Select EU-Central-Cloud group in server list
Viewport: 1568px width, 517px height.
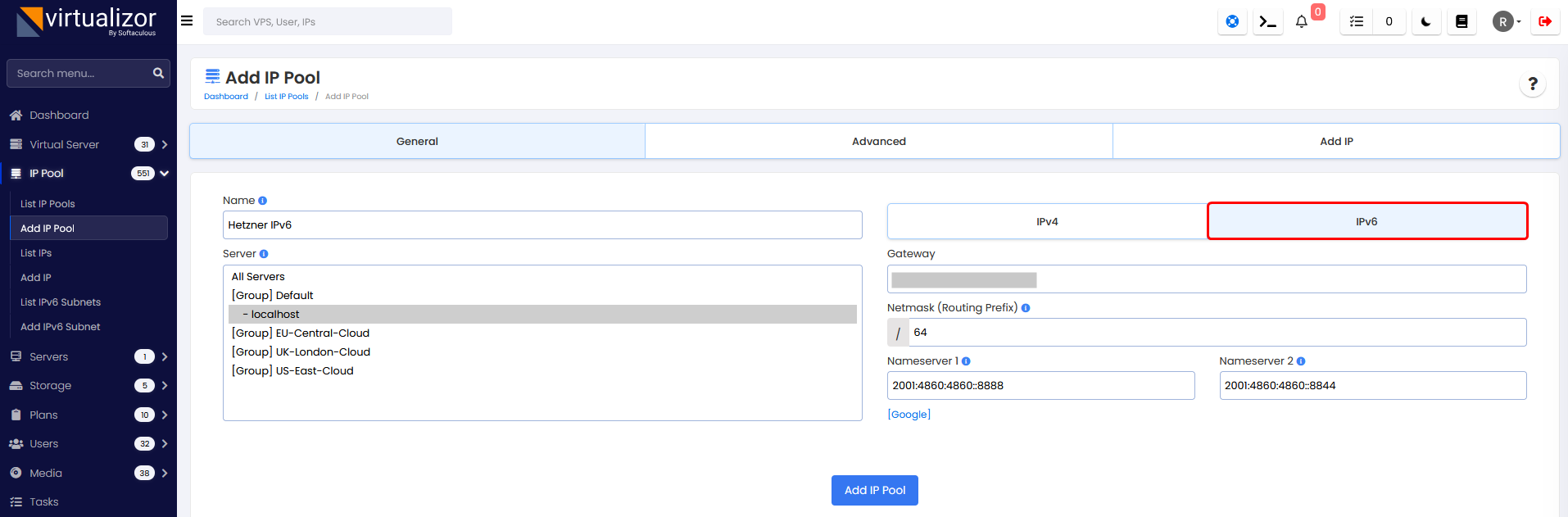301,333
